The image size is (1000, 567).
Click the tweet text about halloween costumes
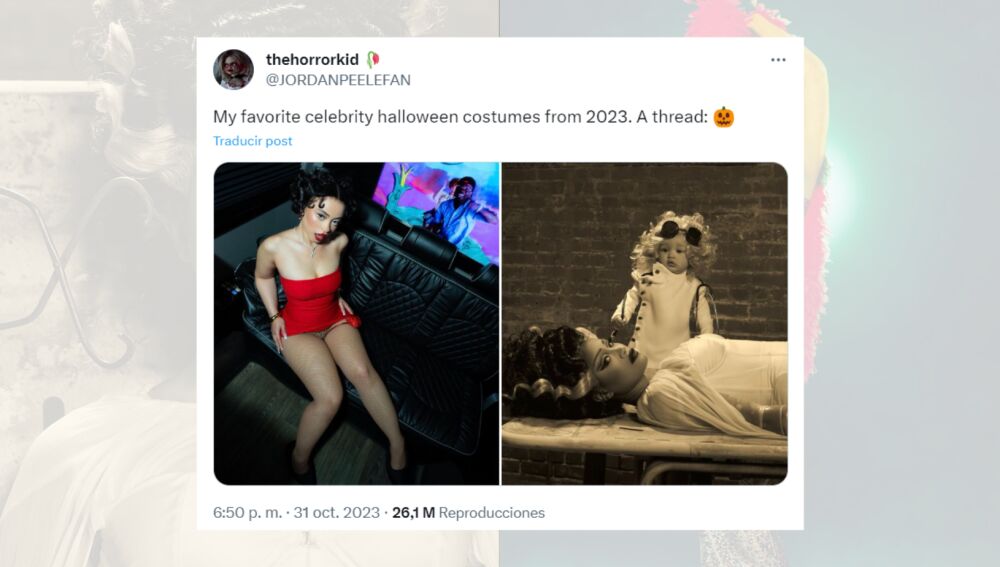(460, 117)
